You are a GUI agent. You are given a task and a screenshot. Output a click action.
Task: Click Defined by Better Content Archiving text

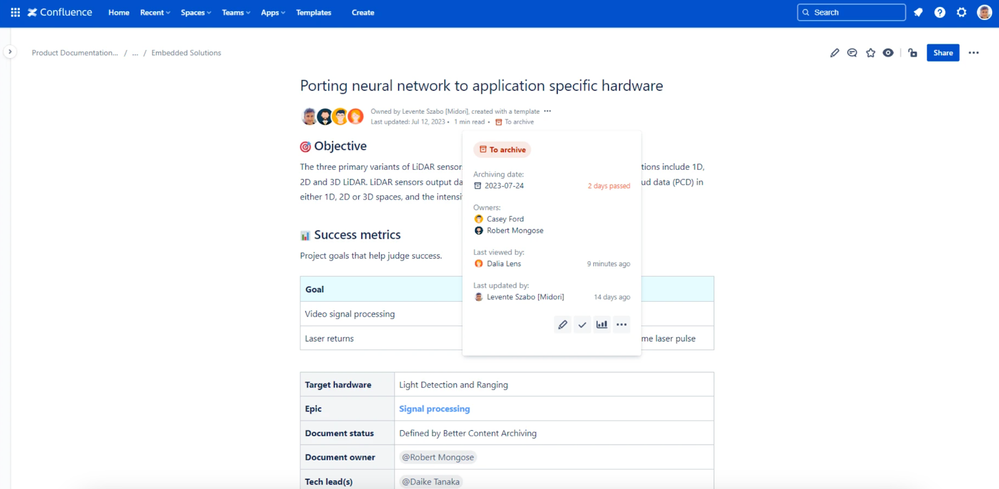pyautogui.click(x=468, y=433)
